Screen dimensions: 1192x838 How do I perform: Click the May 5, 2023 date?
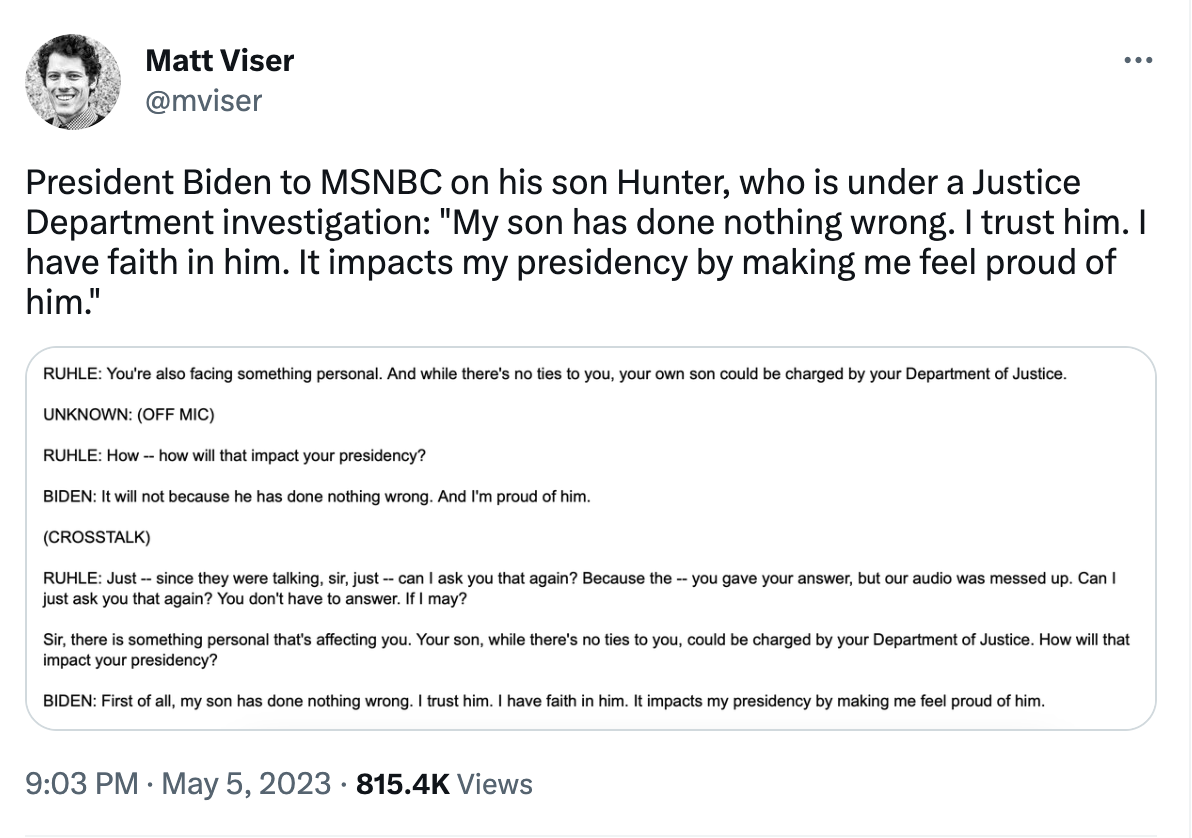(x=244, y=783)
